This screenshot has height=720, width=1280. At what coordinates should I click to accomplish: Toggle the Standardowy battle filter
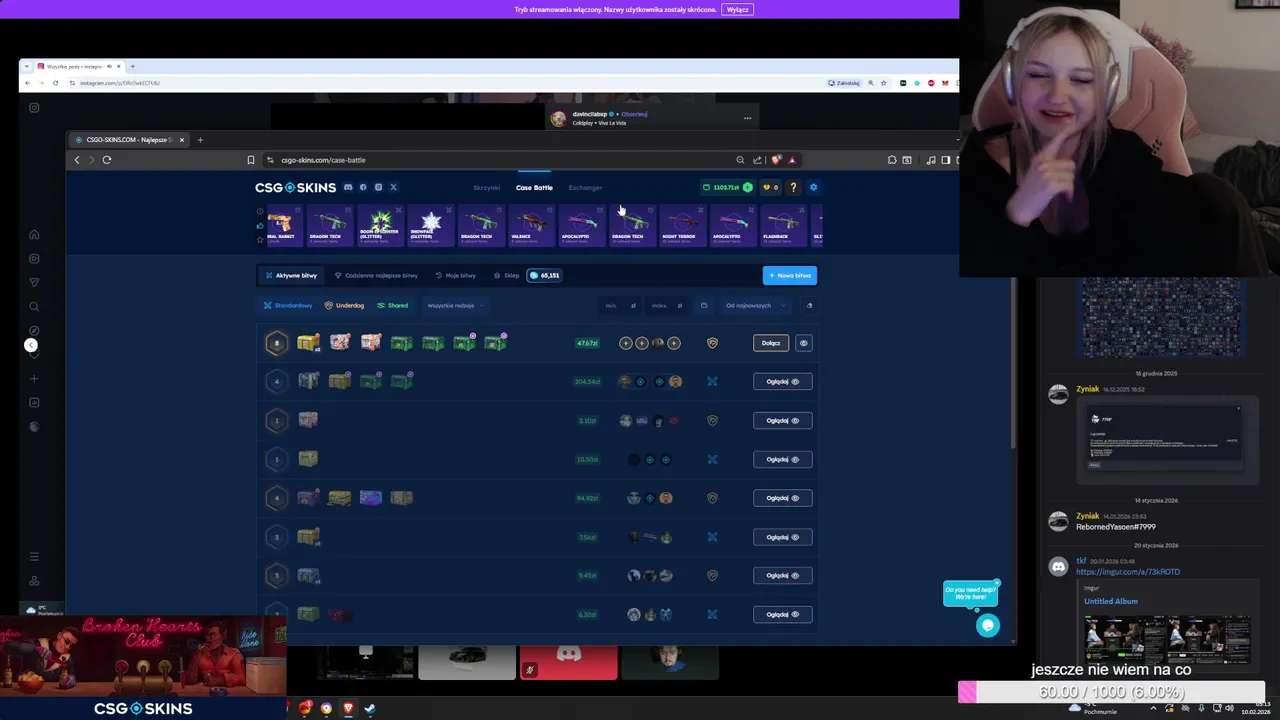coord(288,305)
